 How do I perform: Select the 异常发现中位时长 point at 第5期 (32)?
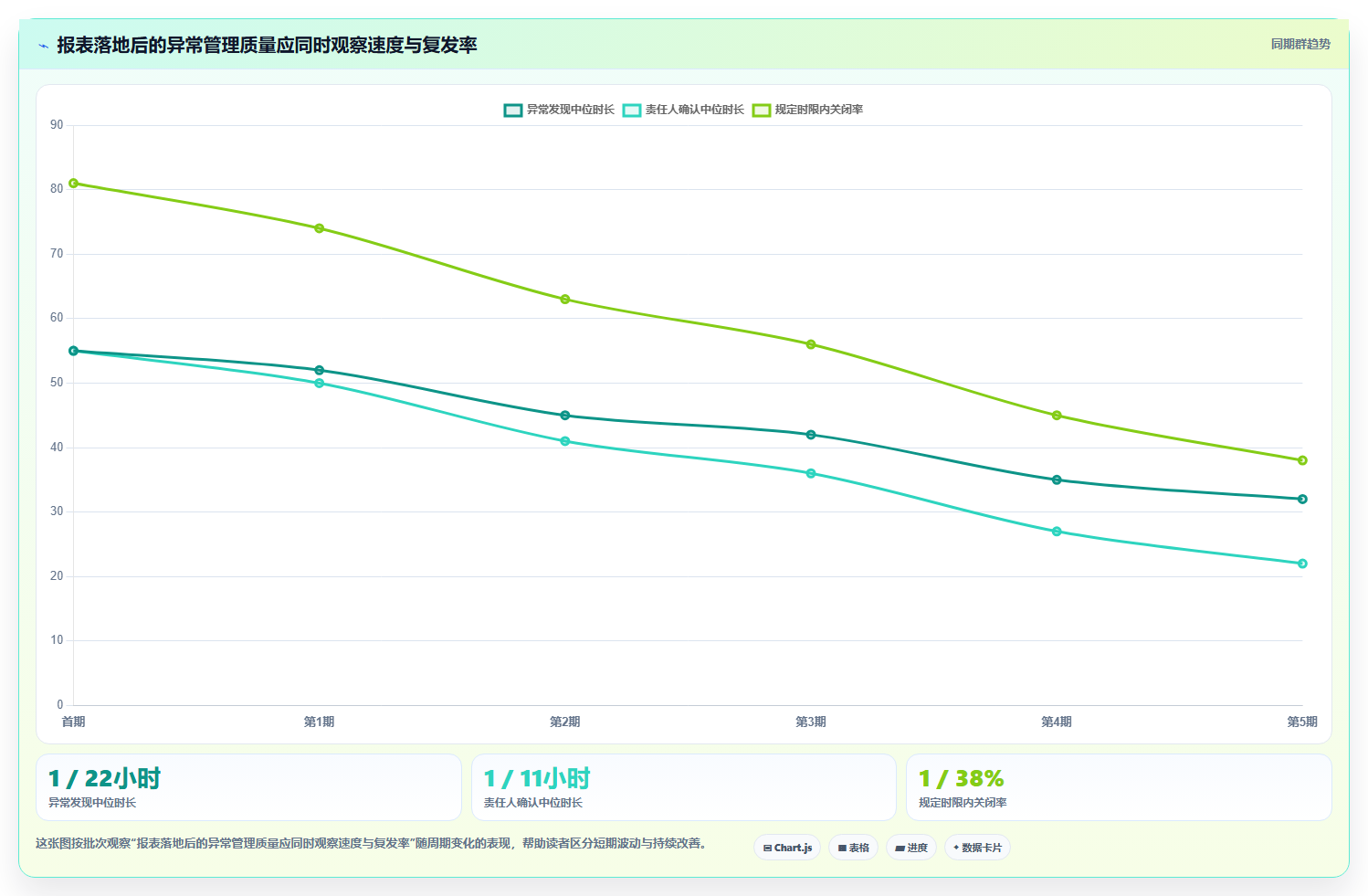coord(1302,499)
